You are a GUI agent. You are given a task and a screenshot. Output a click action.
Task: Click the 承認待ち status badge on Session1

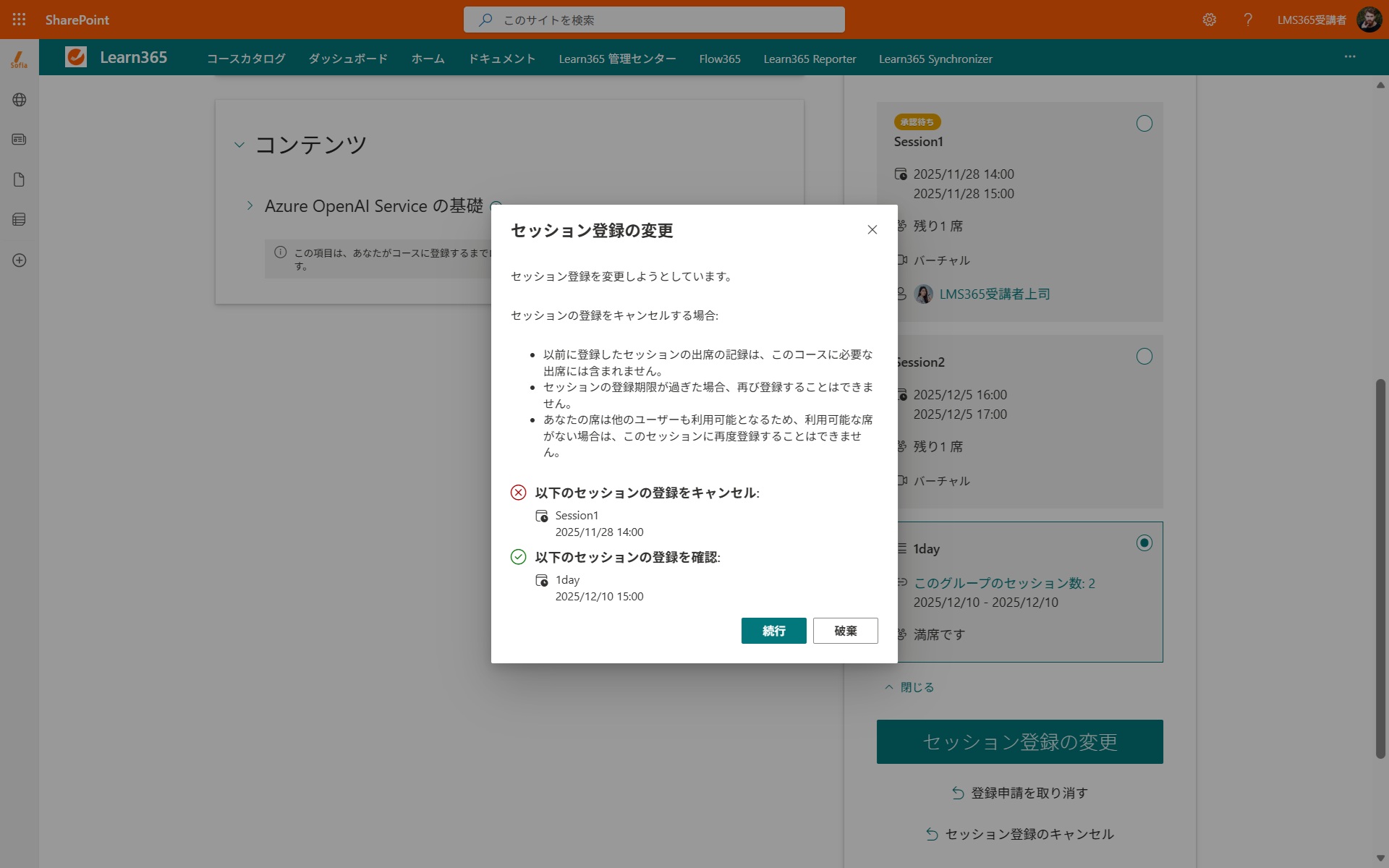coord(917,122)
